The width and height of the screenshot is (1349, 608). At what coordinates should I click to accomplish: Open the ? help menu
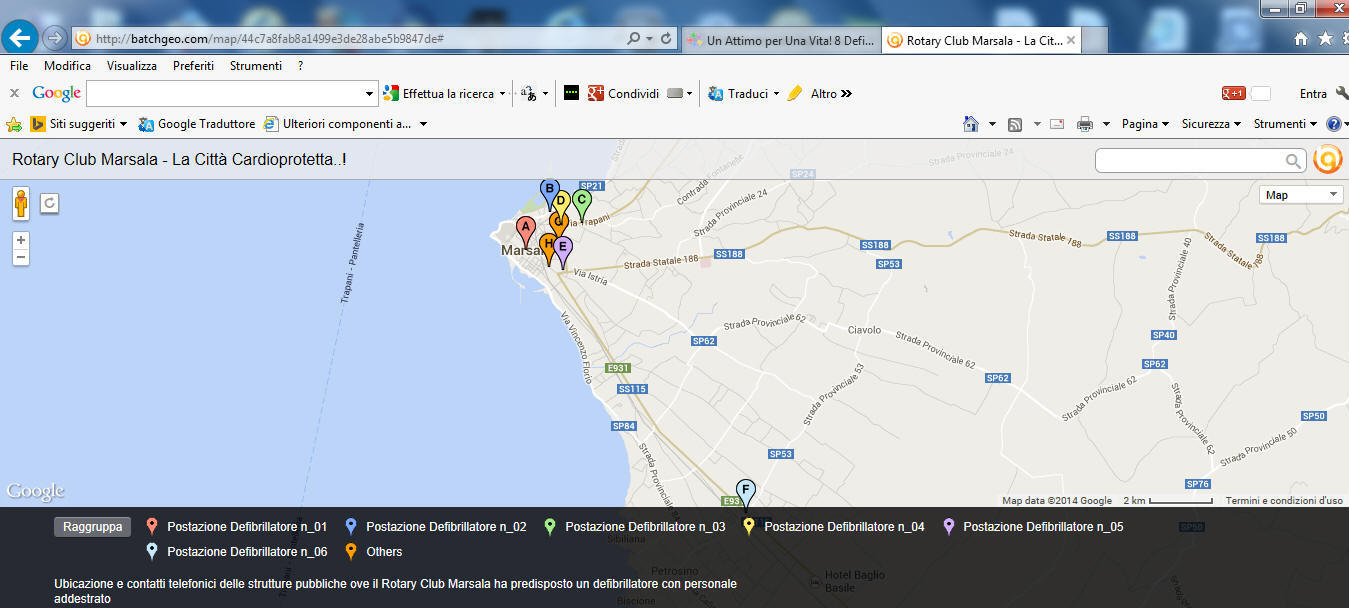pos(300,66)
